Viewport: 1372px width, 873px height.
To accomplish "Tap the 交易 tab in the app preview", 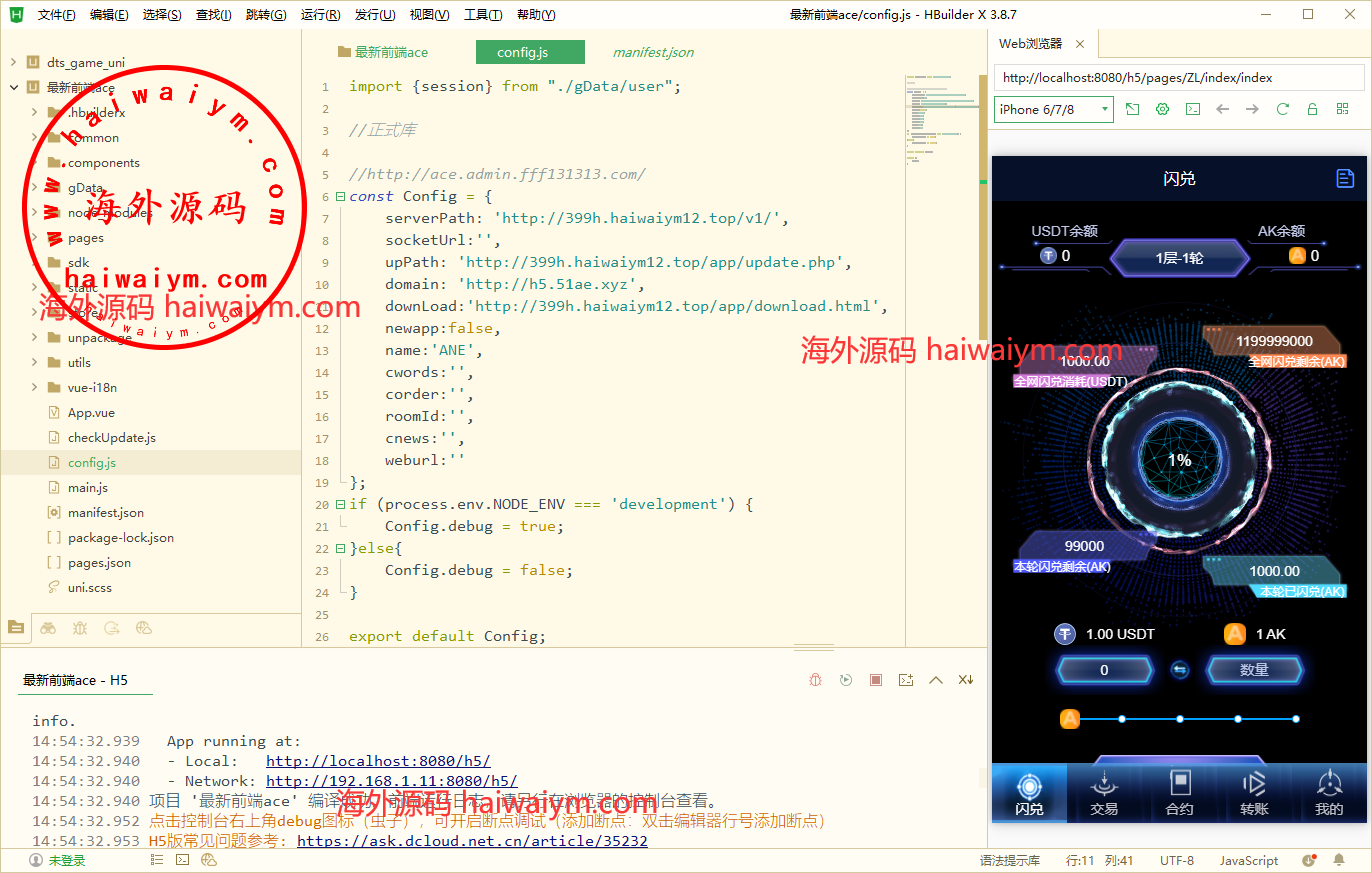I will pos(1104,794).
